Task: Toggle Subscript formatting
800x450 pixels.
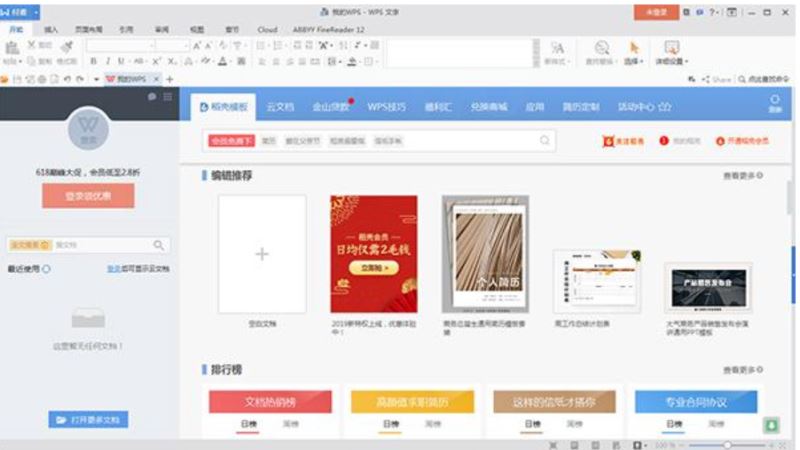Action: [x=172, y=61]
